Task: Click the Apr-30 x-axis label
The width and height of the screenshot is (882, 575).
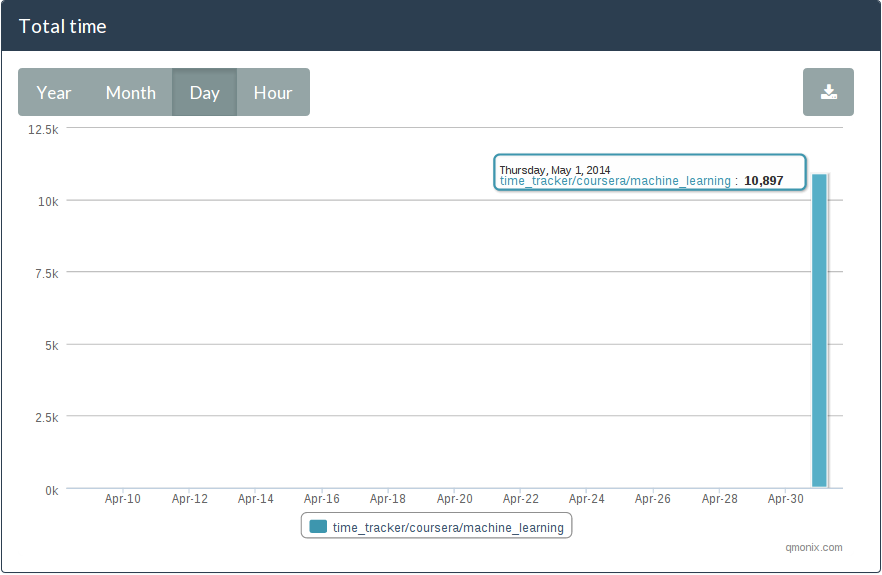Action: point(786,499)
